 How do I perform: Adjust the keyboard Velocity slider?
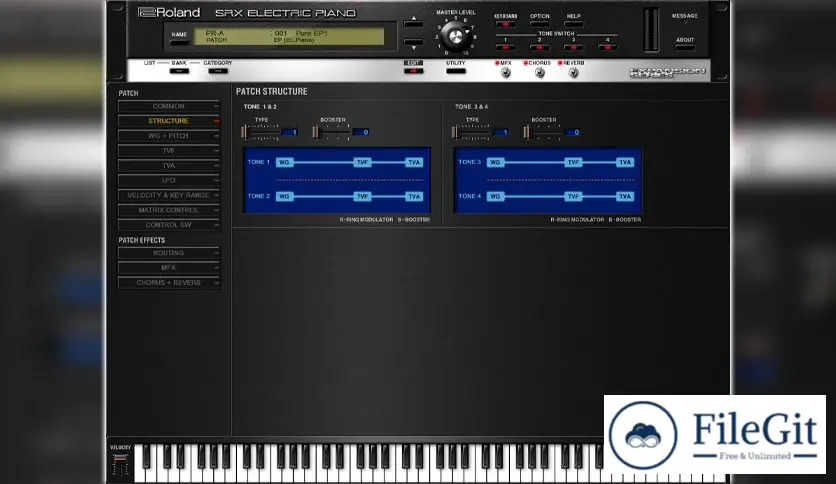(120, 457)
